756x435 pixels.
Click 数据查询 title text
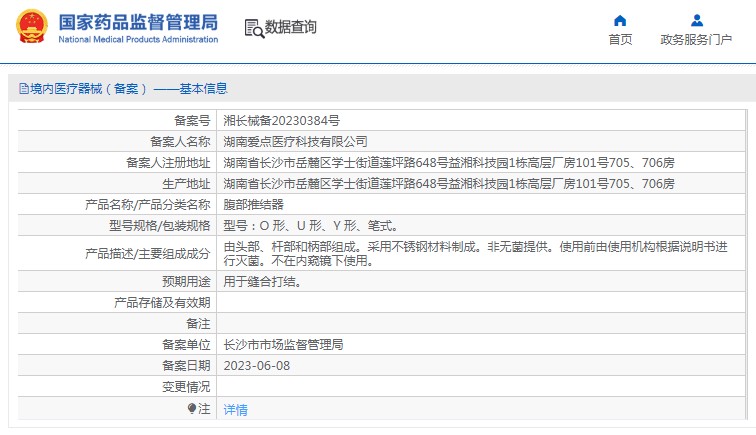coord(291,27)
